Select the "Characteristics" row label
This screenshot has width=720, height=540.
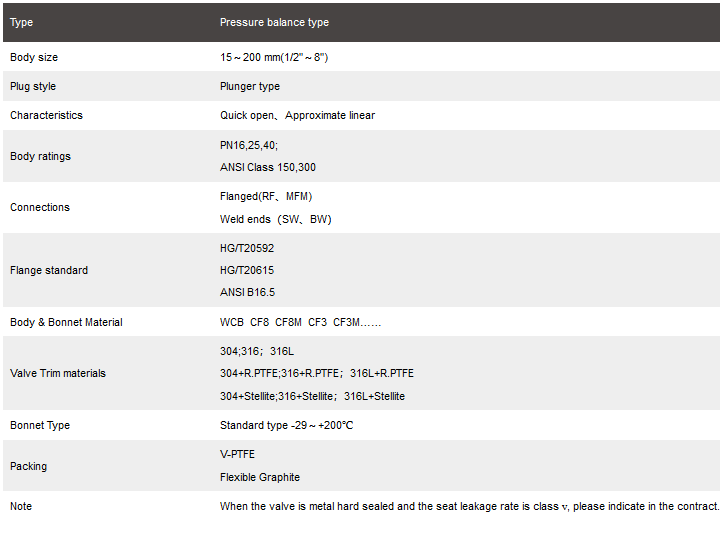(x=46, y=115)
